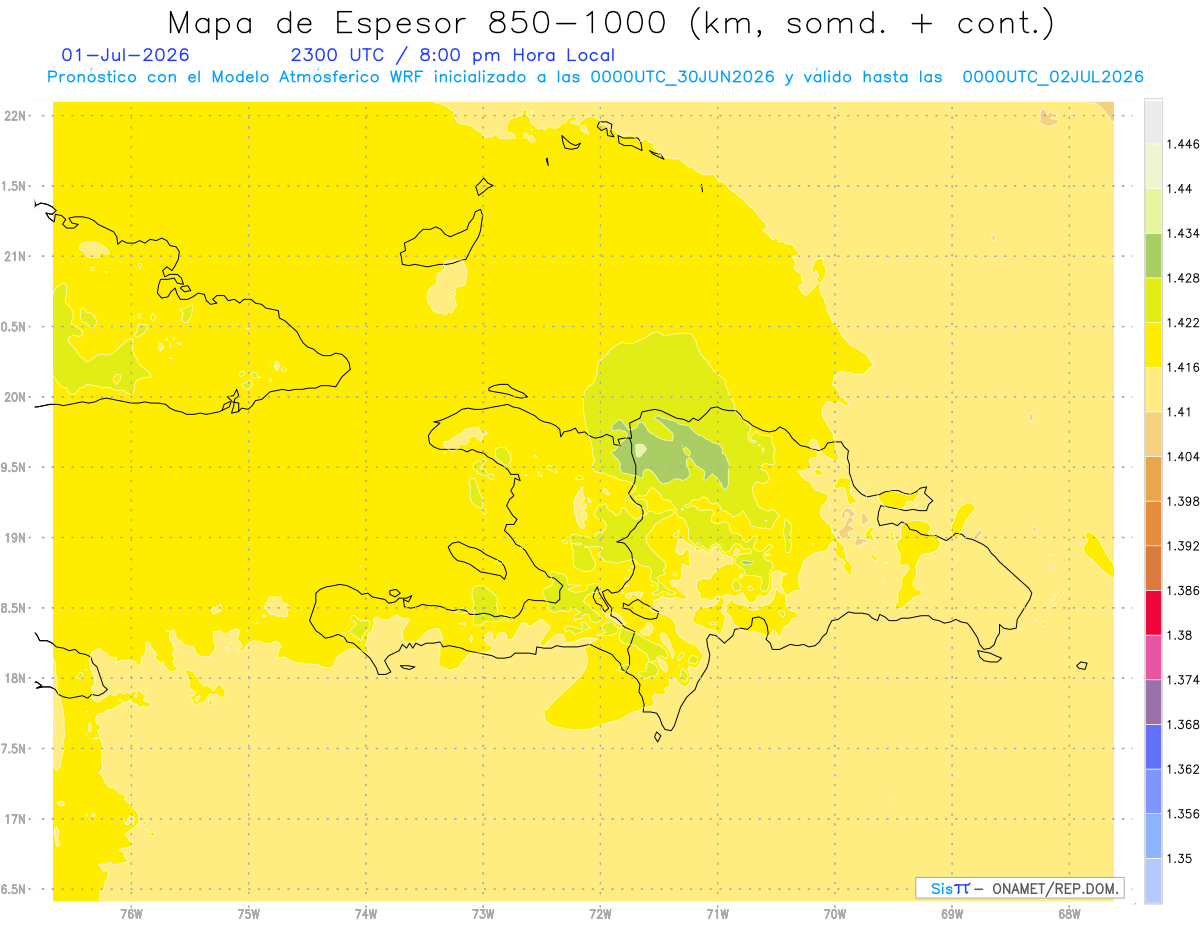Image resolution: width=1200 pixels, height=927 pixels.
Task: Click the '17N' latitude label
Action: [15, 819]
